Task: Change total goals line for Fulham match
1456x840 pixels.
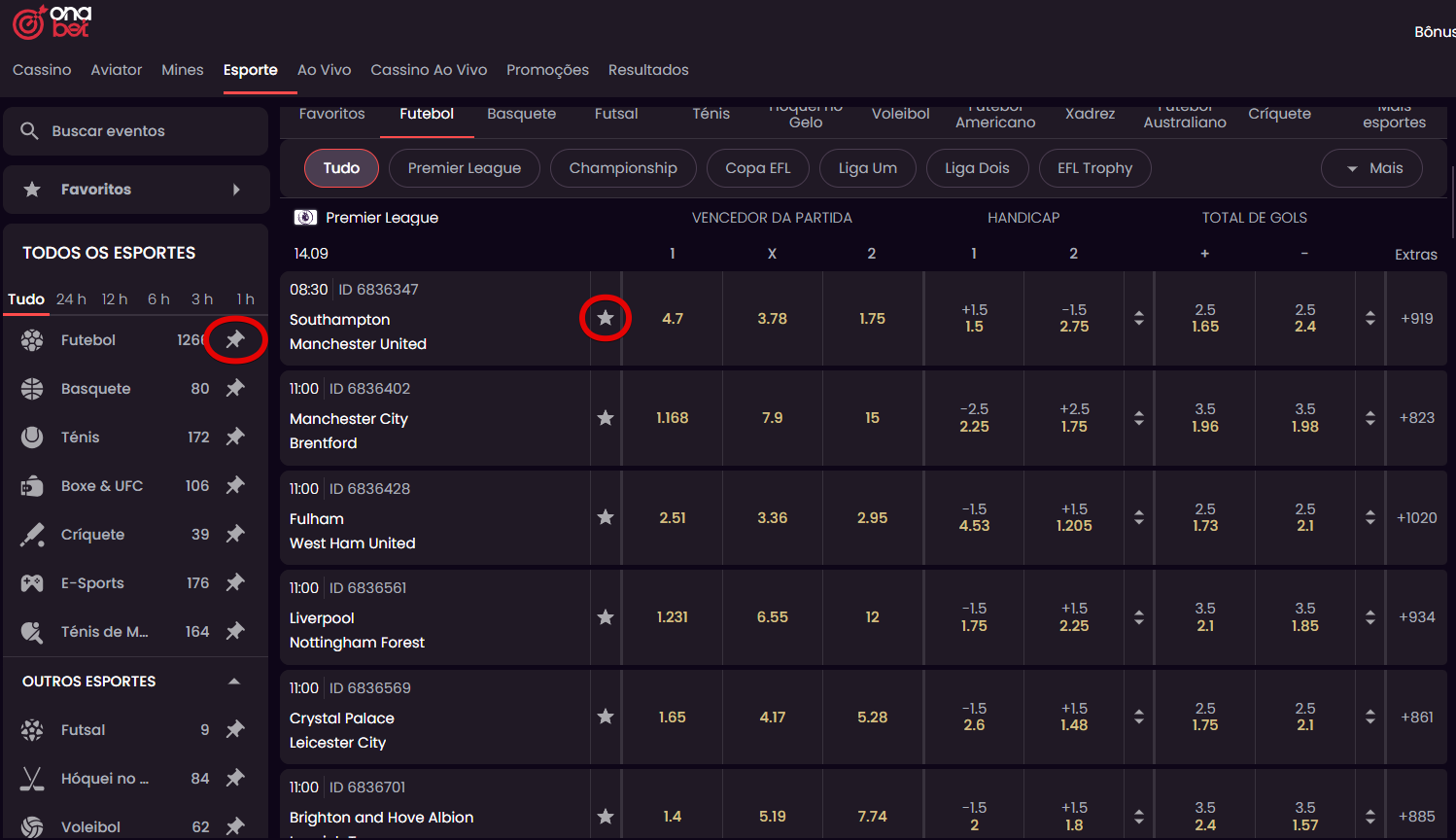Action: click(x=1370, y=517)
